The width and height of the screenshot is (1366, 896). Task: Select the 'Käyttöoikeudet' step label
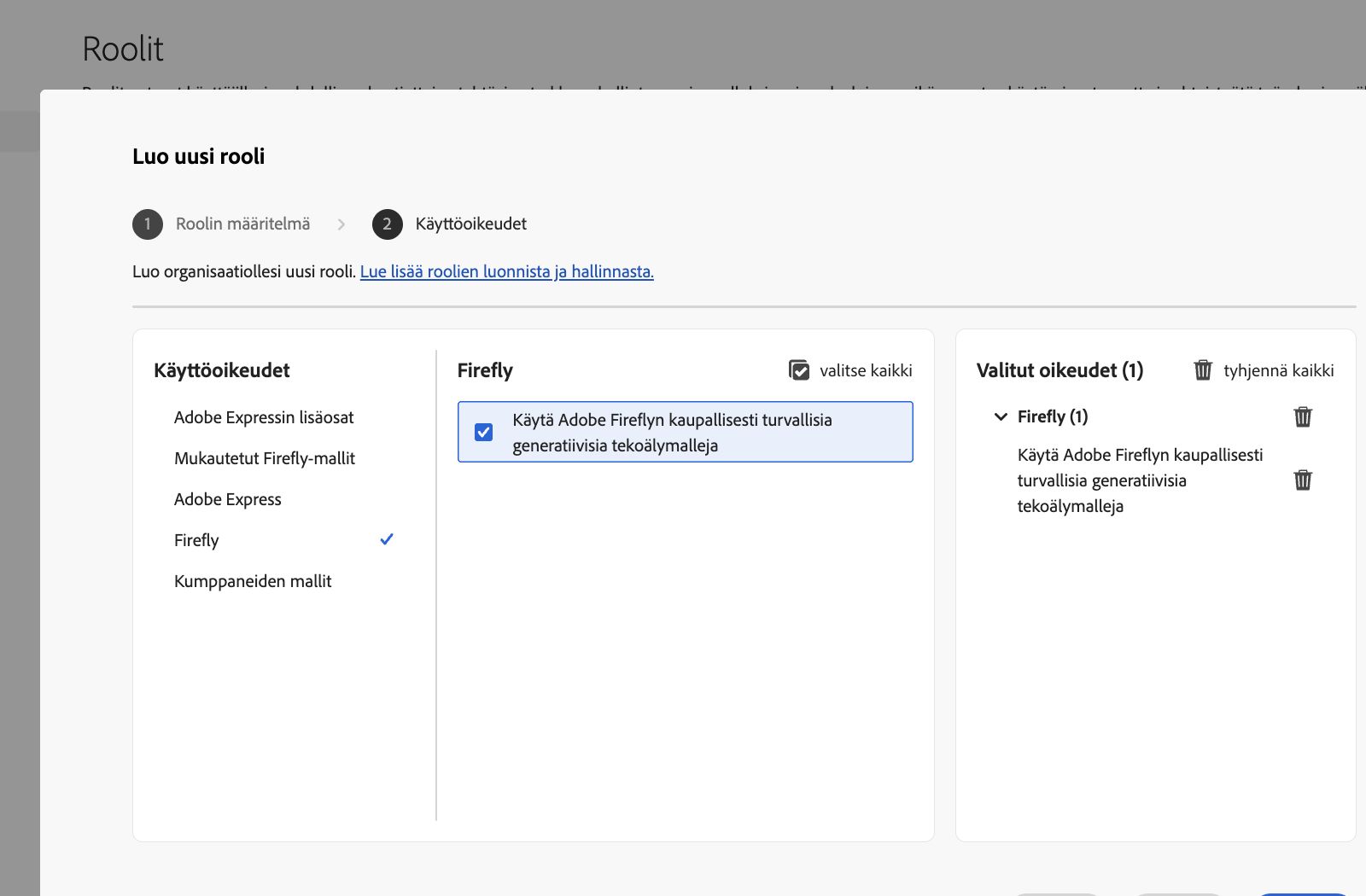click(471, 224)
